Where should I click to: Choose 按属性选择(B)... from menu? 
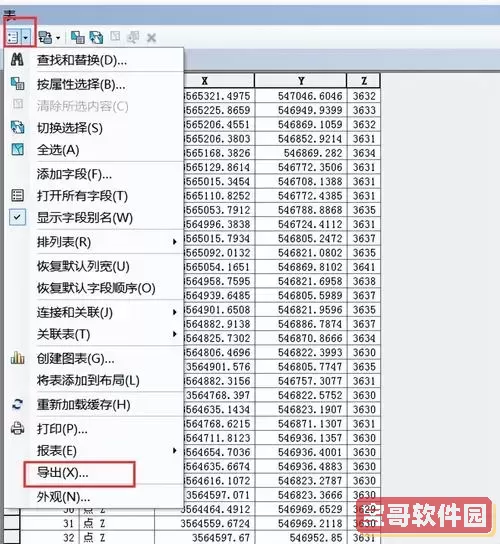tap(94, 84)
